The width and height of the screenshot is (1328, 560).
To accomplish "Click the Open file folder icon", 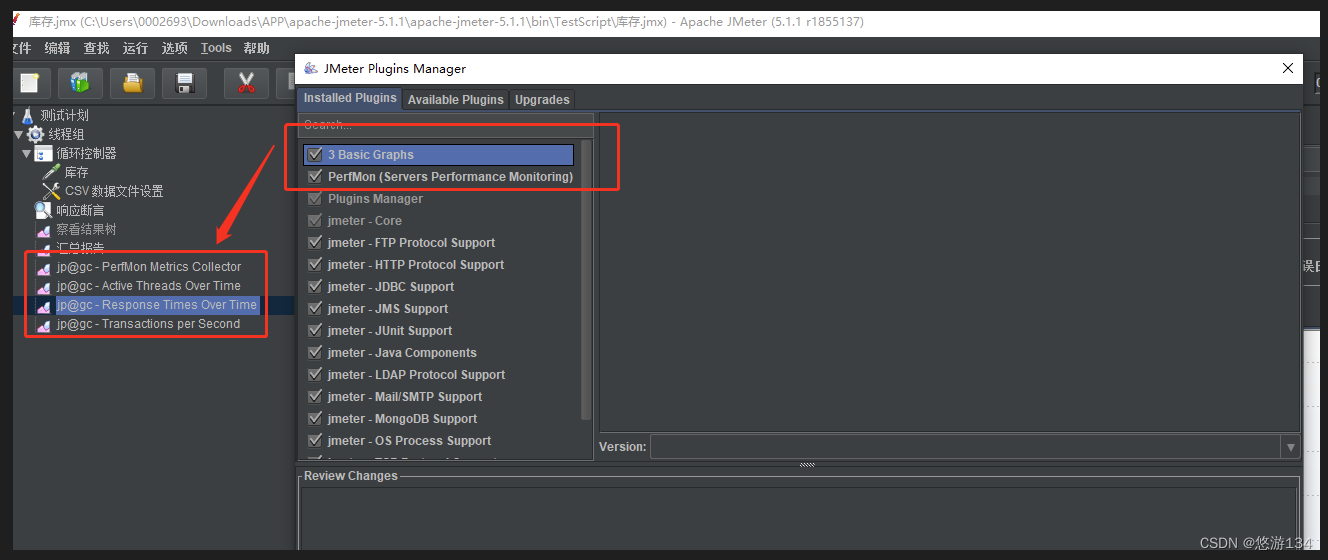I will coord(132,83).
